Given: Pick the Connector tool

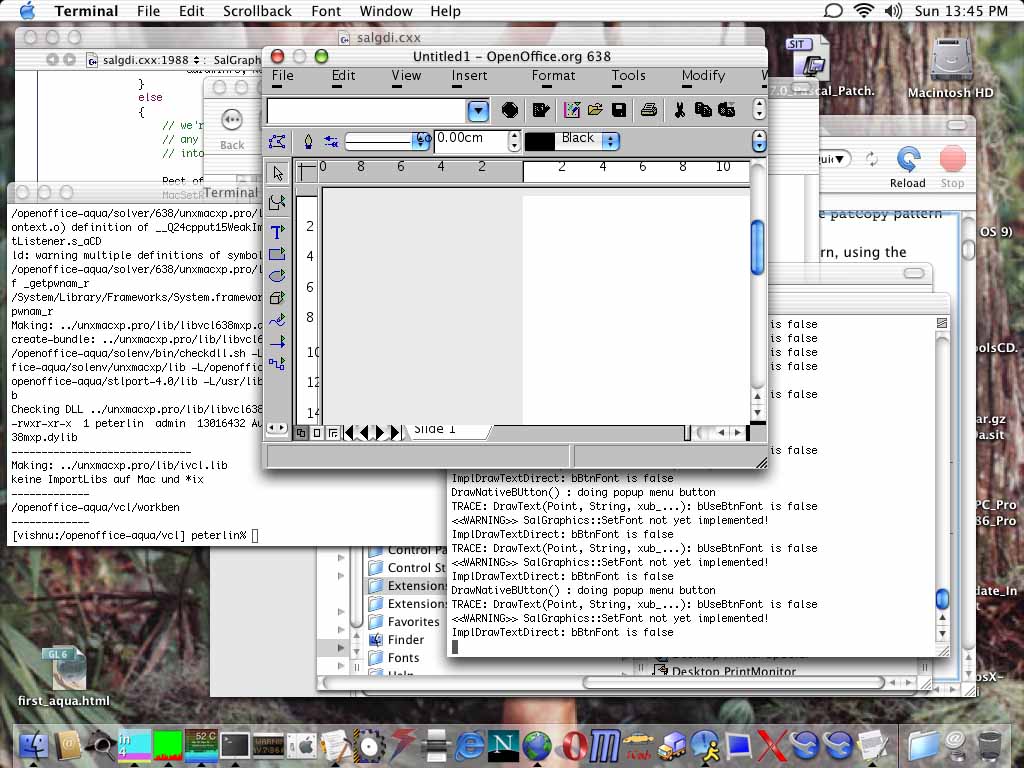Looking at the screenshot, I should pyautogui.click(x=278, y=364).
